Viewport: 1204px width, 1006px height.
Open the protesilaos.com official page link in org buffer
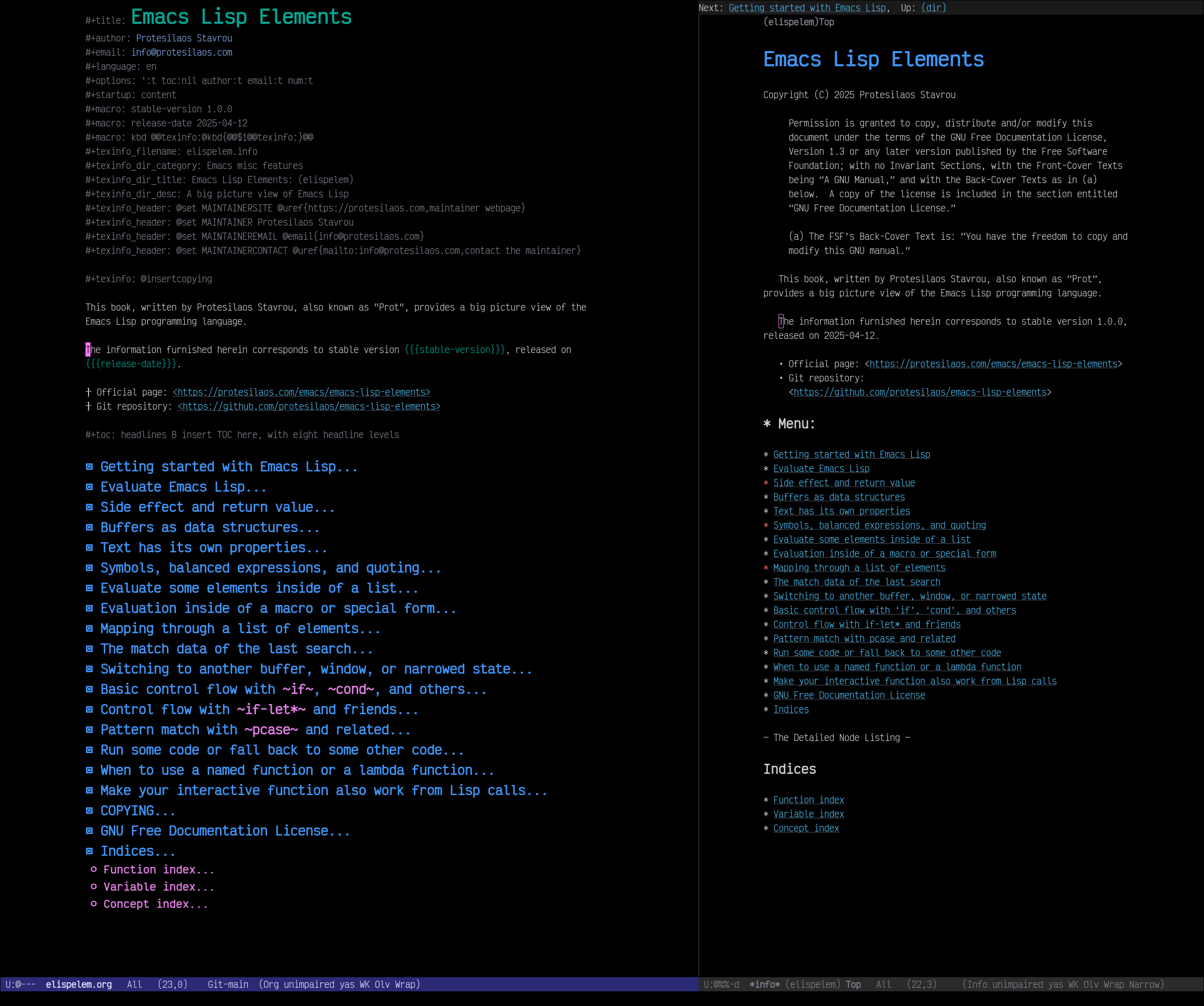coord(302,392)
